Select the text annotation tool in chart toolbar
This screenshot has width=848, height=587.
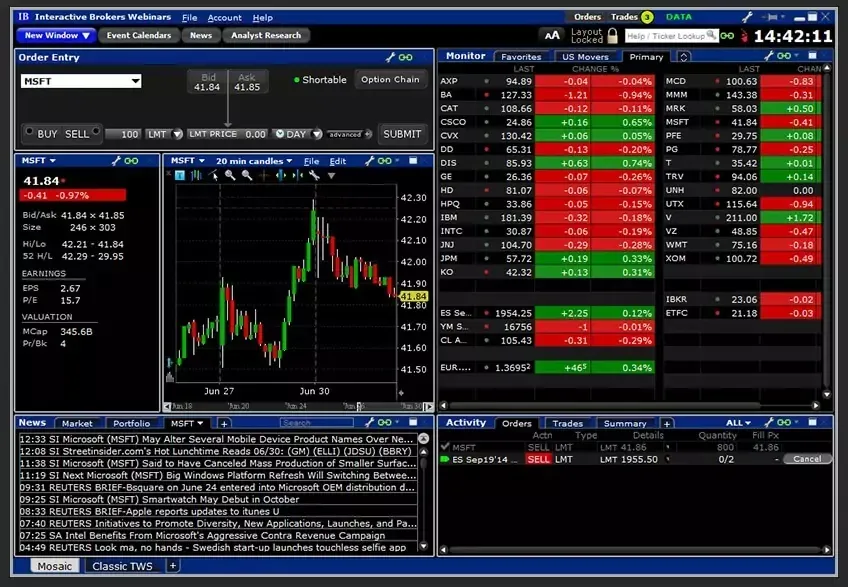(x=180, y=175)
